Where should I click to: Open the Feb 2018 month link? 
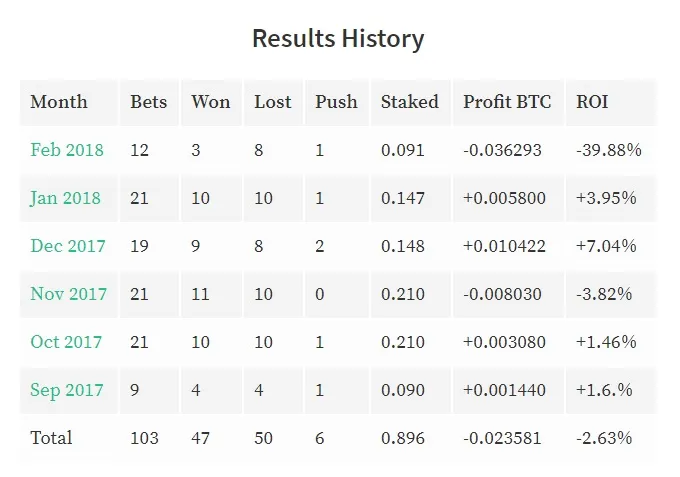(67, 150)
